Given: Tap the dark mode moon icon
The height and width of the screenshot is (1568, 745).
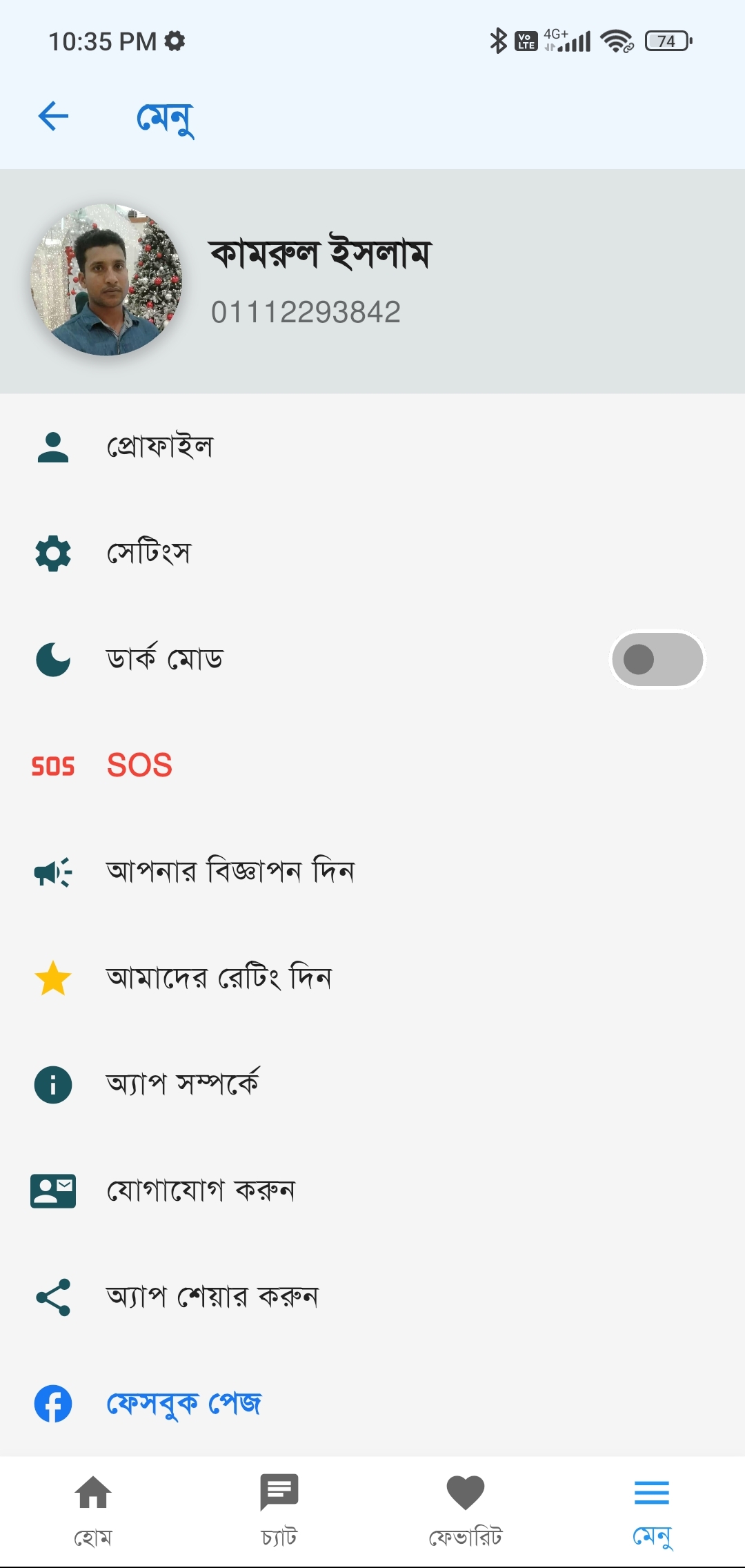Looking at the screenshot, I should click(53, 659).
